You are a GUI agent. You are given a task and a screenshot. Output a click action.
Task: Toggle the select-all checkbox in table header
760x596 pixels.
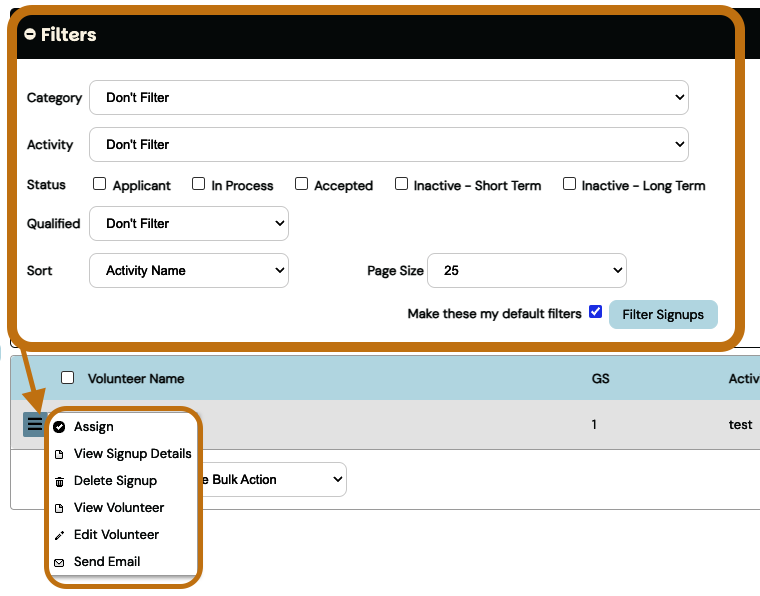pos(67,378)
